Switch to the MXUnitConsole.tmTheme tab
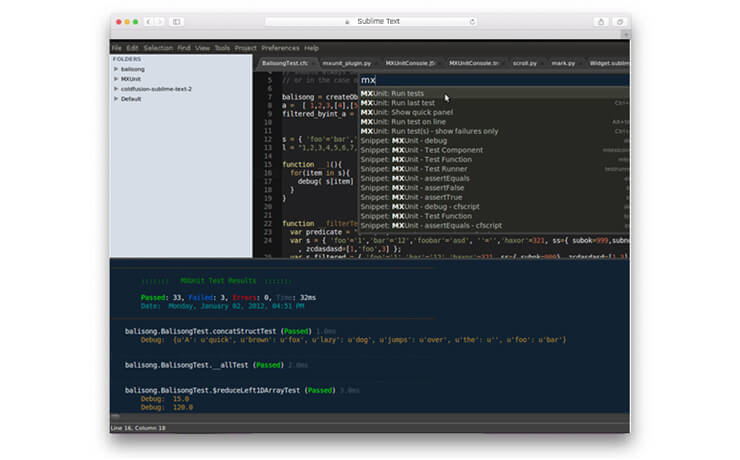Viewport: 740px width, 460px height. 473,63
